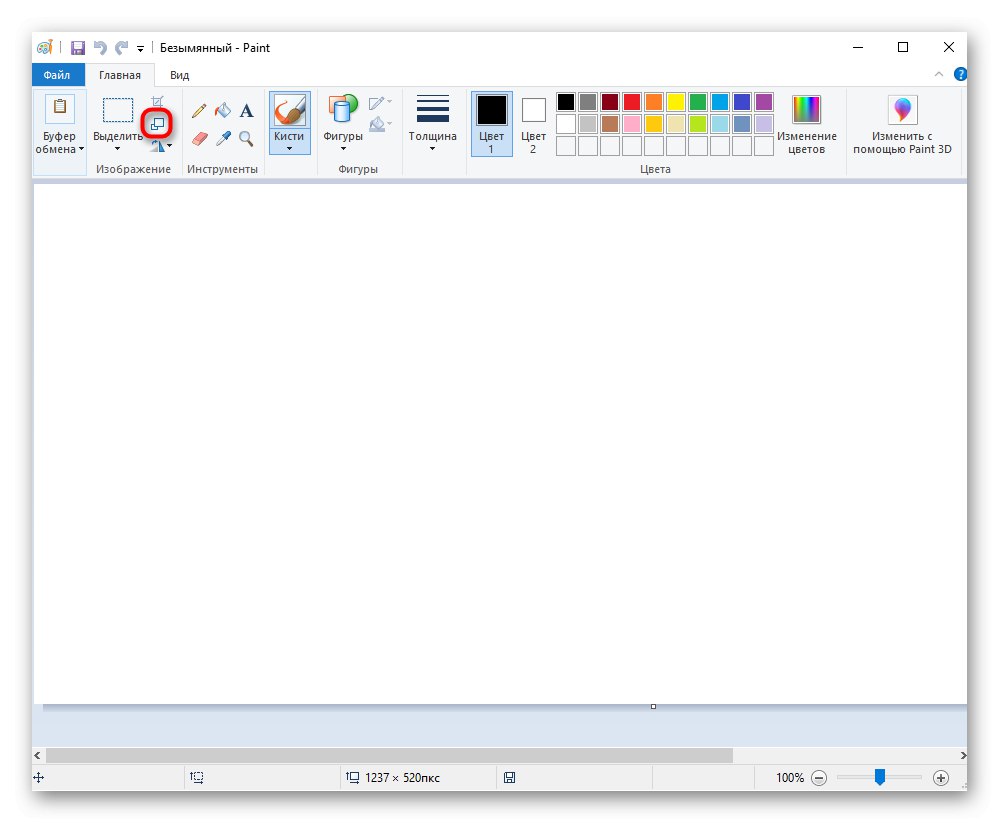
Task: Pick the blue palette swatch
Action: [x=742, y=102]
